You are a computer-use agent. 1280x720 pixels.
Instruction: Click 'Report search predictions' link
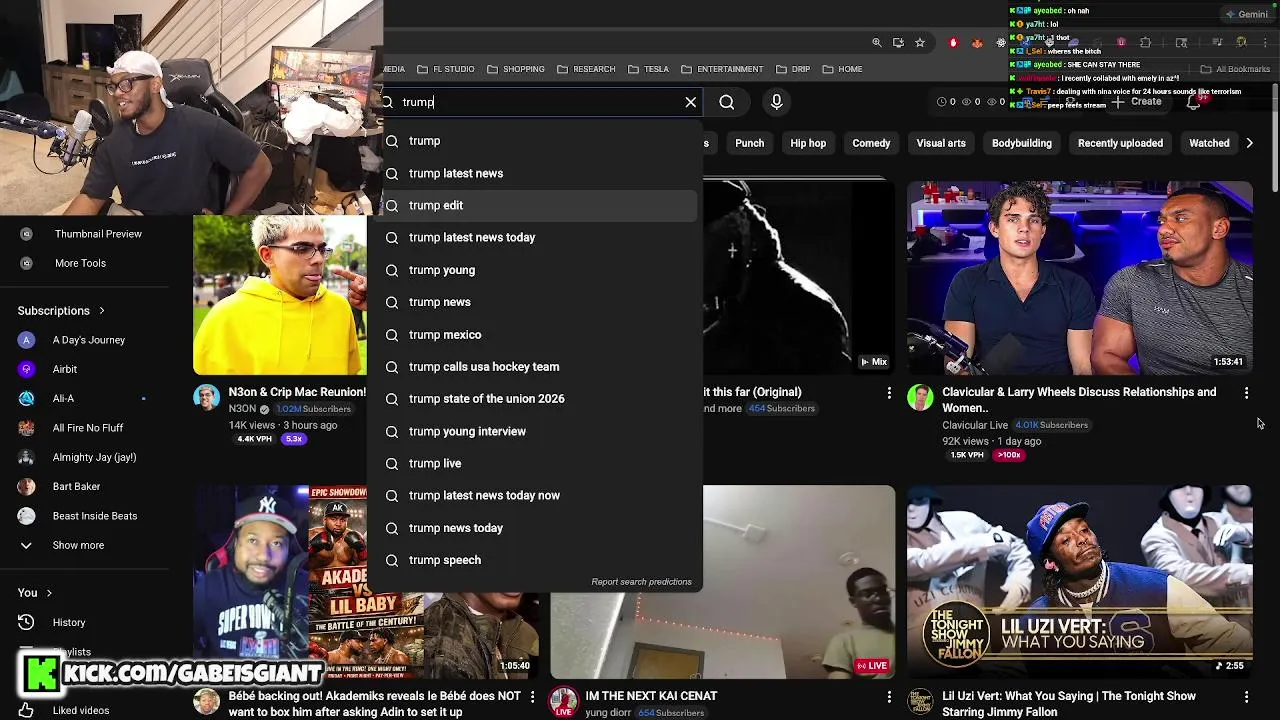641,582
